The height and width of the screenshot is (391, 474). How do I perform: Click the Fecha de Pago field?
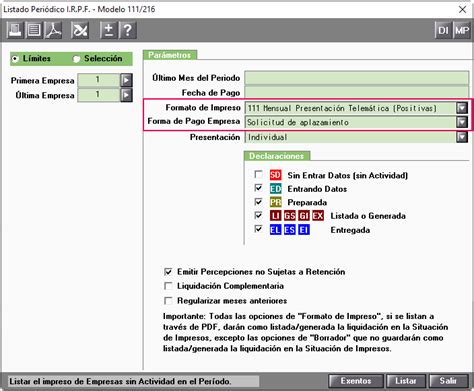coord(356,92)
